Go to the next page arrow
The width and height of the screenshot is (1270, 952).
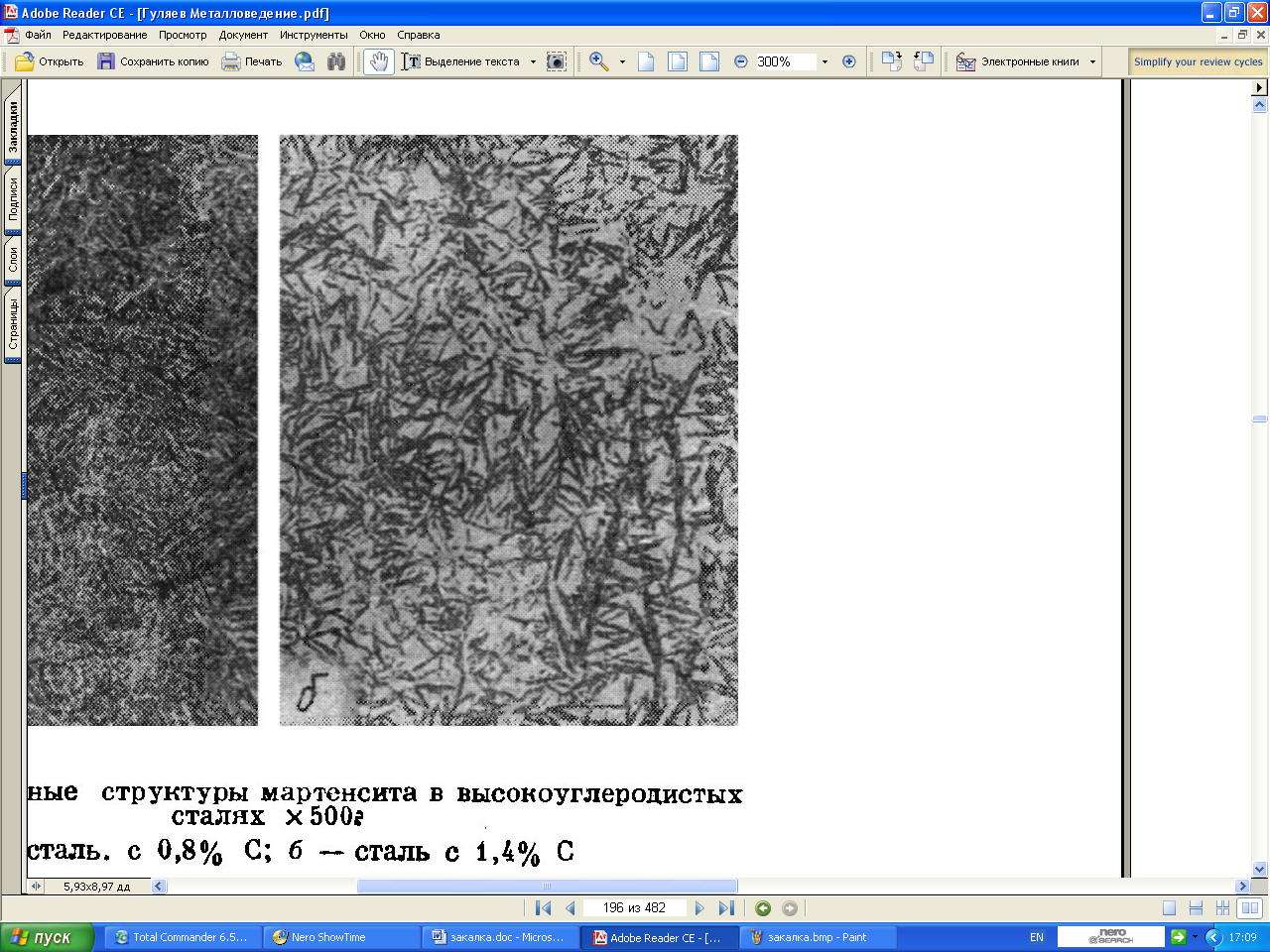click(699, 907)
